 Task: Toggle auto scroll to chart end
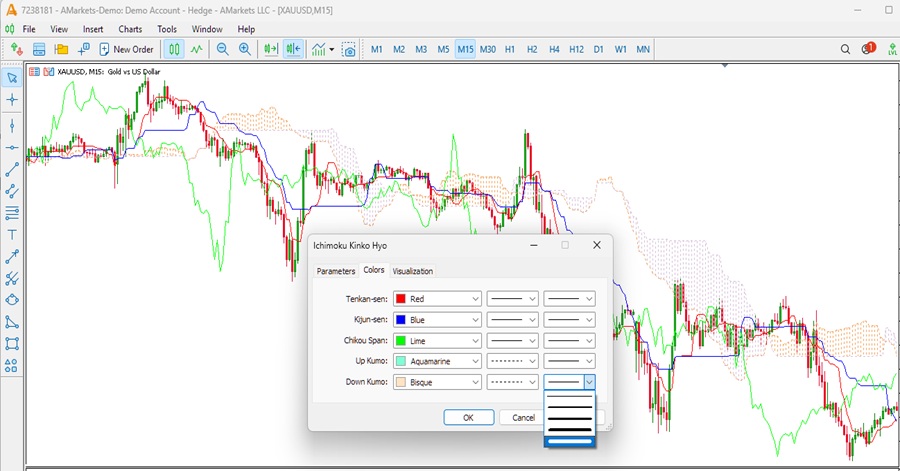click(270, 49)
